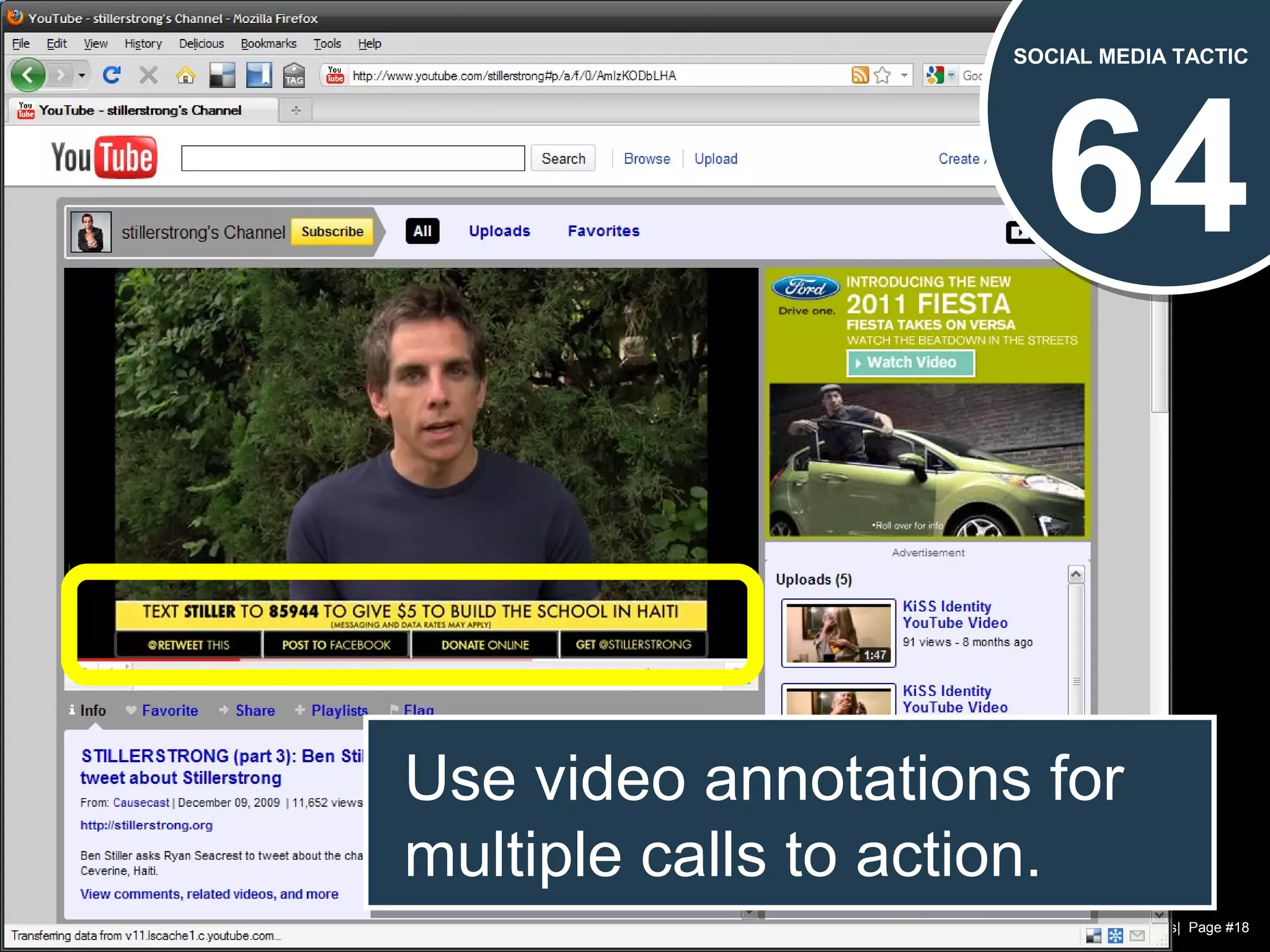The image size is (1270, 952).
Task: Click into the URL address field
Action: 595,76
